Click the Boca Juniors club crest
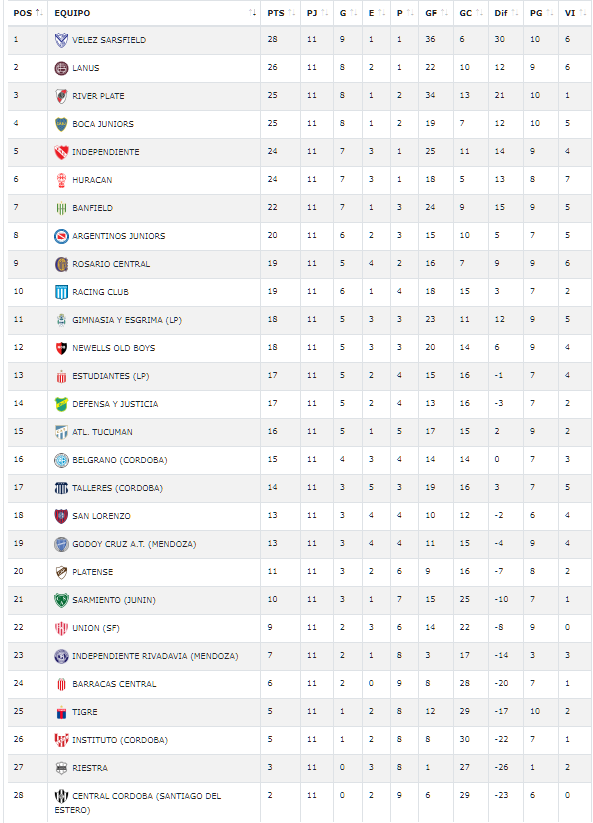This screenshot has width=593, height=823. [61, 124]
